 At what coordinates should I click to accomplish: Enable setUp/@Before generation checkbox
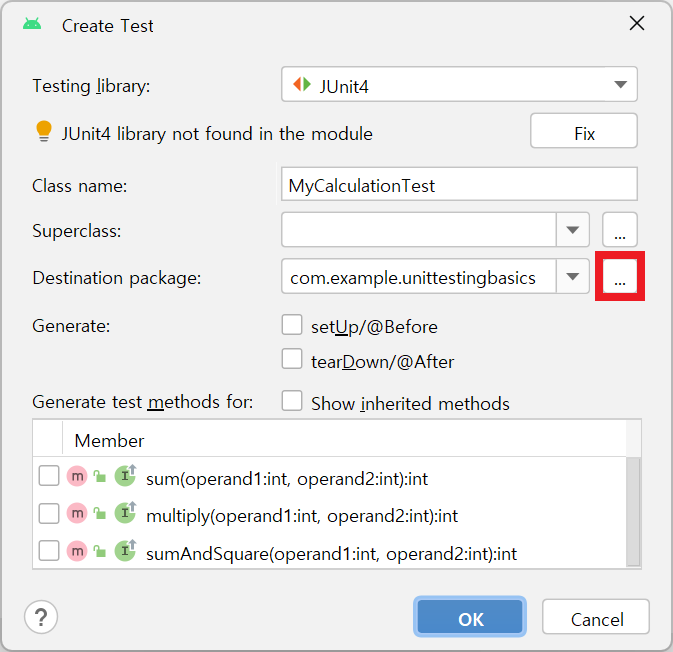point(292,324)
